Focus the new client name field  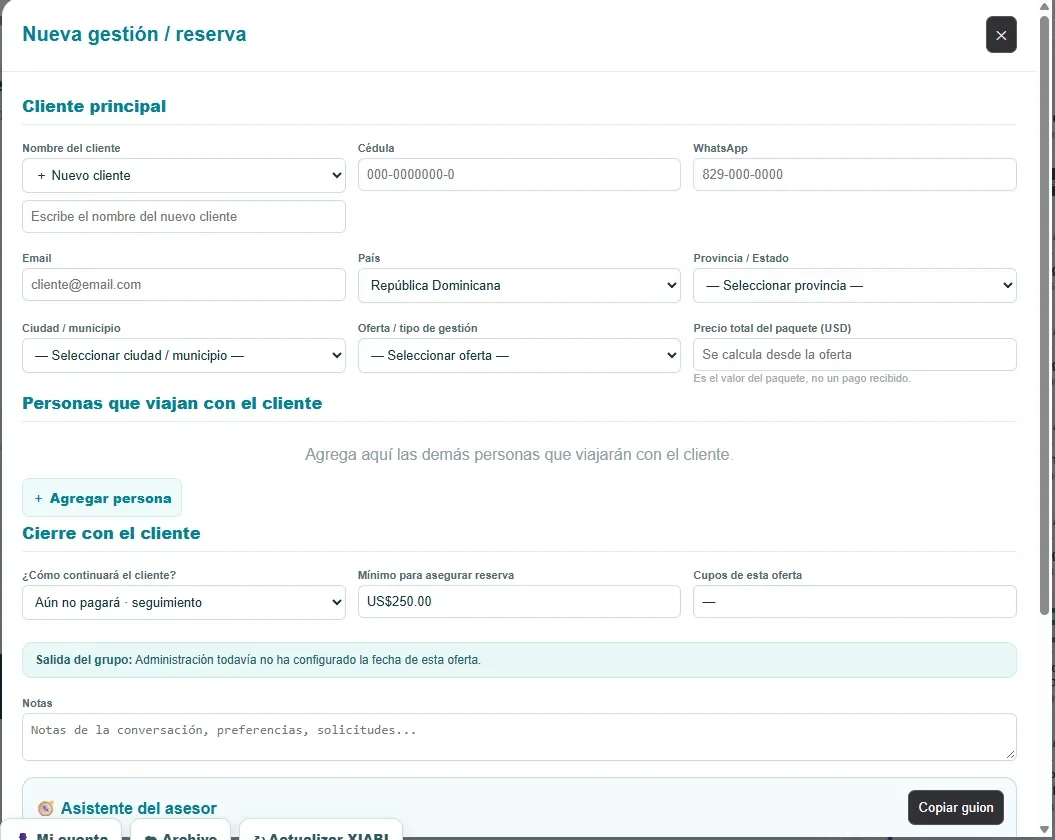[x=184, y=217]
